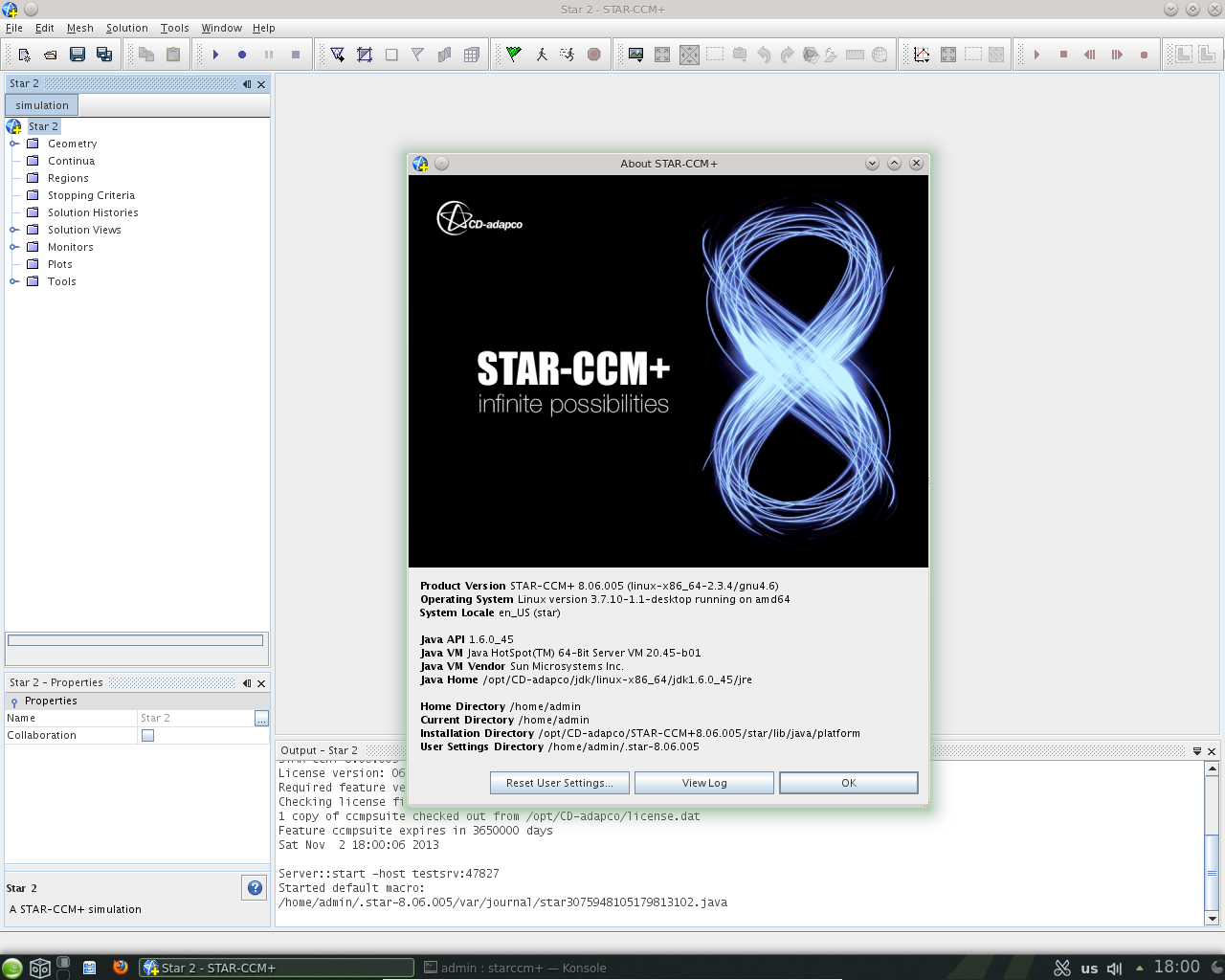Viewport: 1225px width, 980px height.
Task: Open the File menu
Action: coord(14,28)
